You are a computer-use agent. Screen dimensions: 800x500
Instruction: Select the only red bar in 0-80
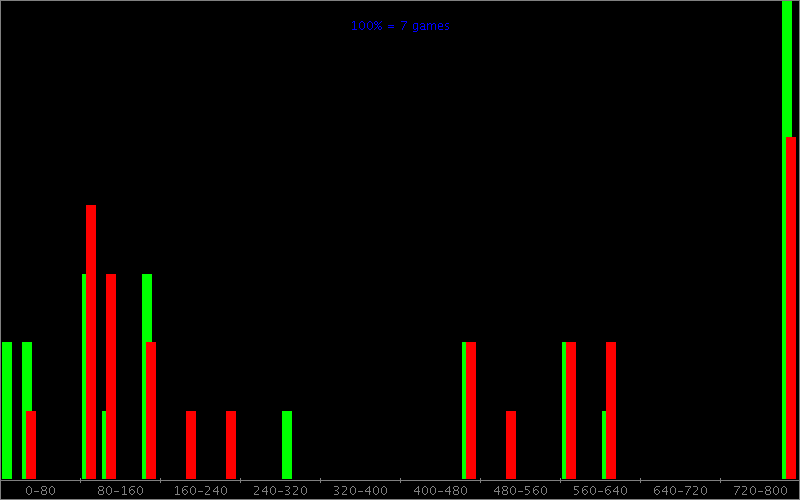coord(31,445)
